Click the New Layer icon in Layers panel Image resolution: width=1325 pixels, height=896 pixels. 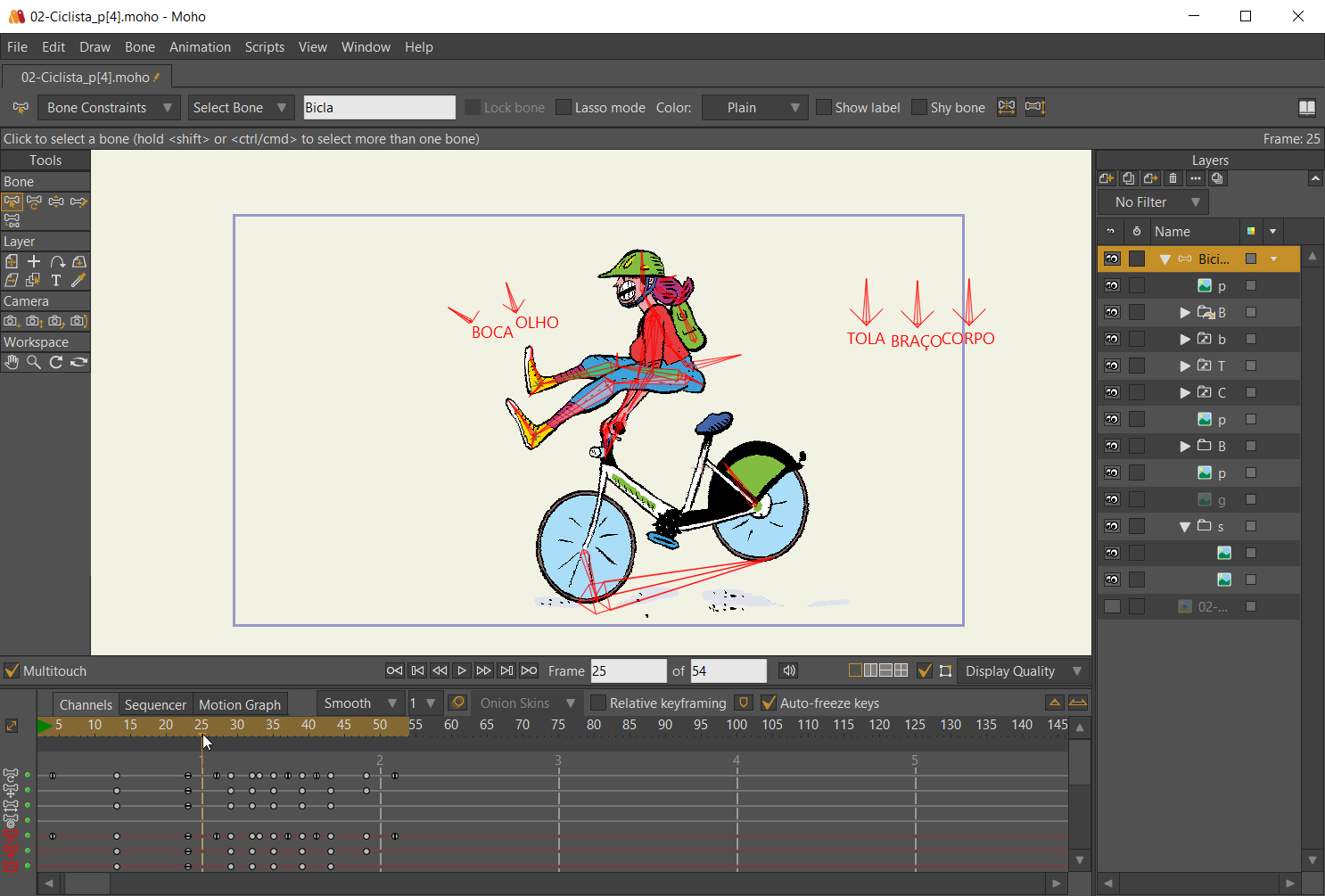click(1107, 178)
